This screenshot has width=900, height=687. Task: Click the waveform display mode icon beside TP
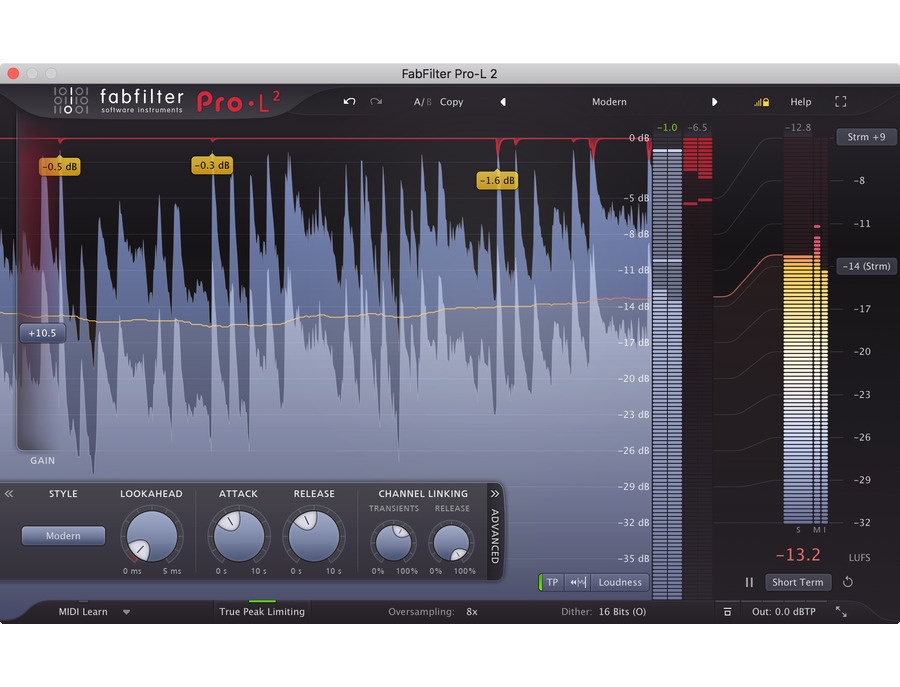click(578, 583)
